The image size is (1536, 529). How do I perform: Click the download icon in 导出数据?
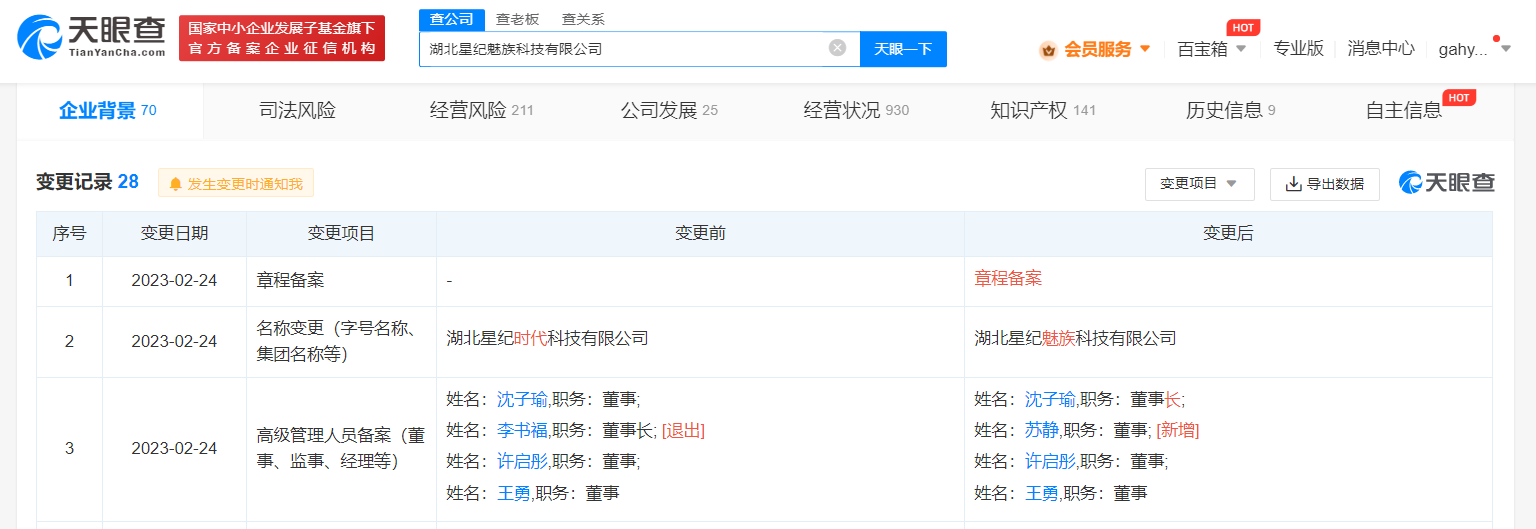tap(1293, 184)
